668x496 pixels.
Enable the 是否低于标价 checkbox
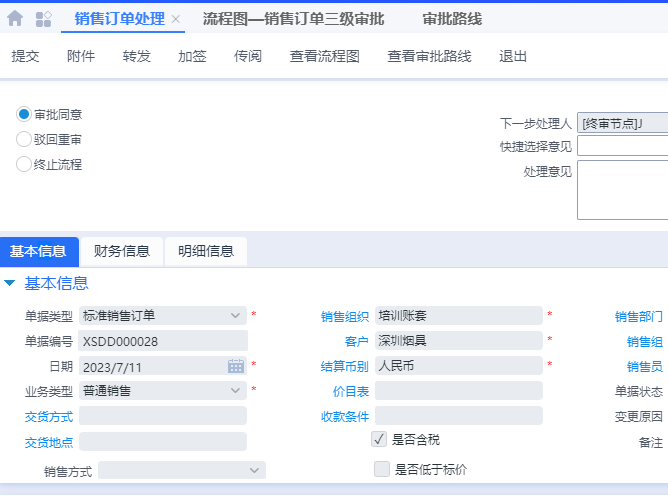[x=381, y=469]
